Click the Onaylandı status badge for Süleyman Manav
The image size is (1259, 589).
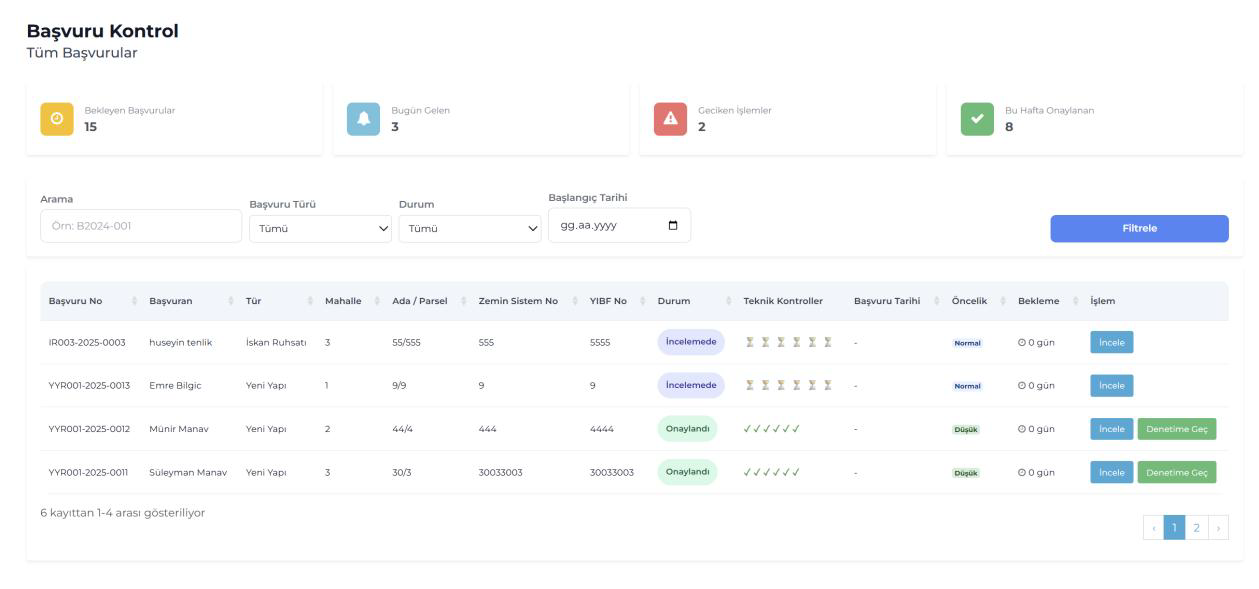pyautogui.click(x=687, y=472)
